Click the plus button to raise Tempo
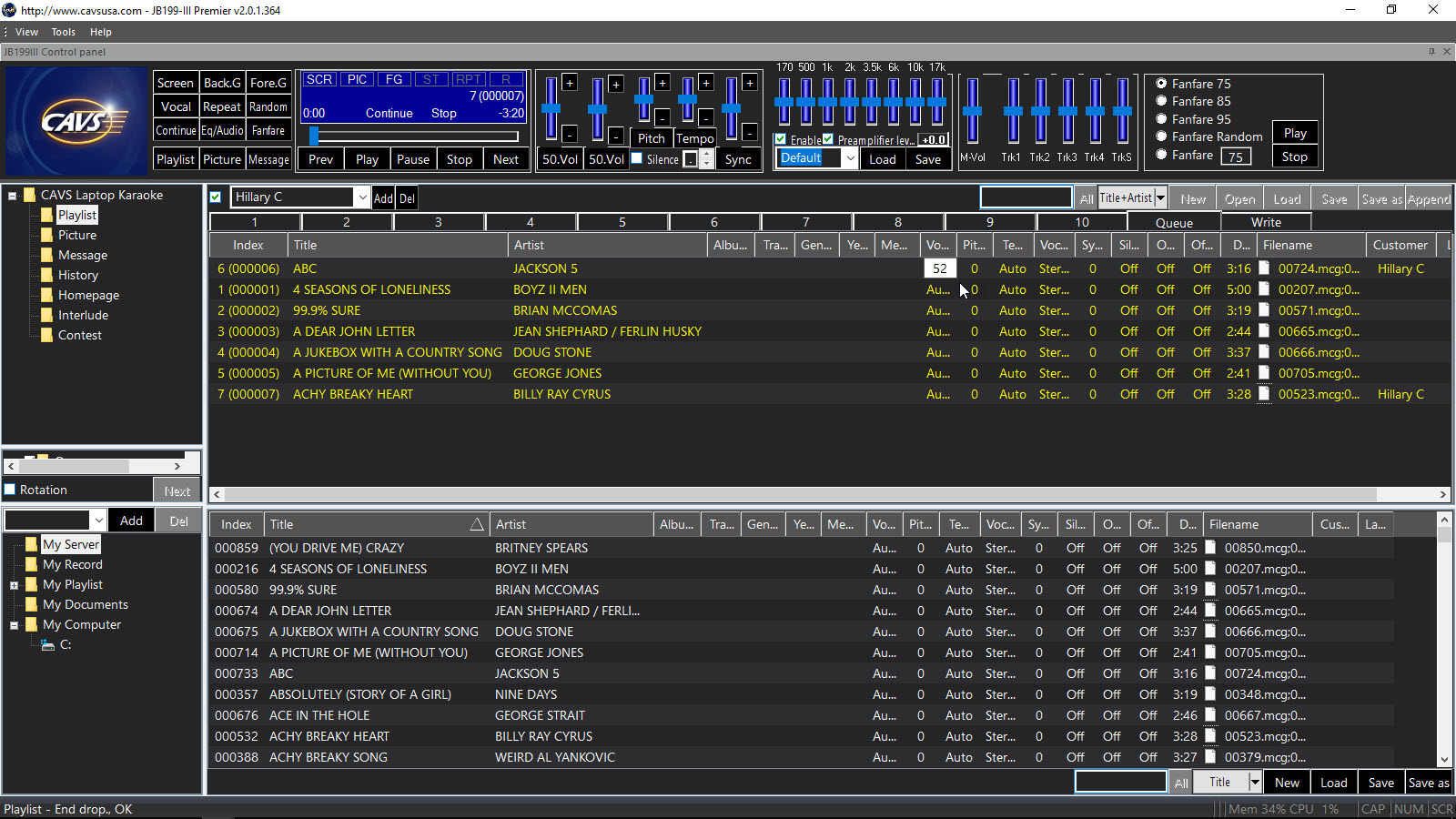This screenshot has height=819, width=1456. click(706, 83)
